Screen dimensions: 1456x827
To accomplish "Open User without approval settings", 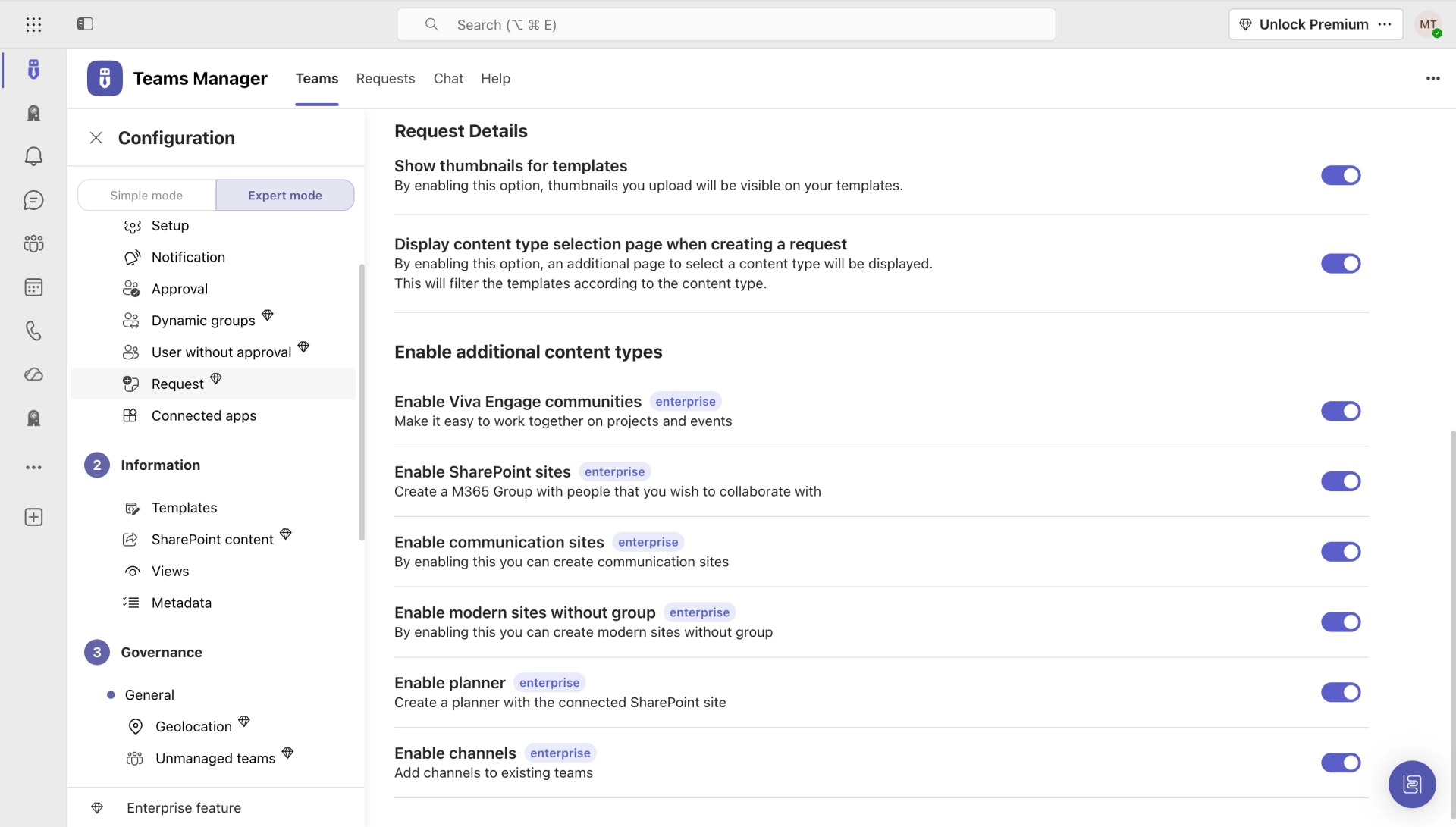I will [213, 352].
